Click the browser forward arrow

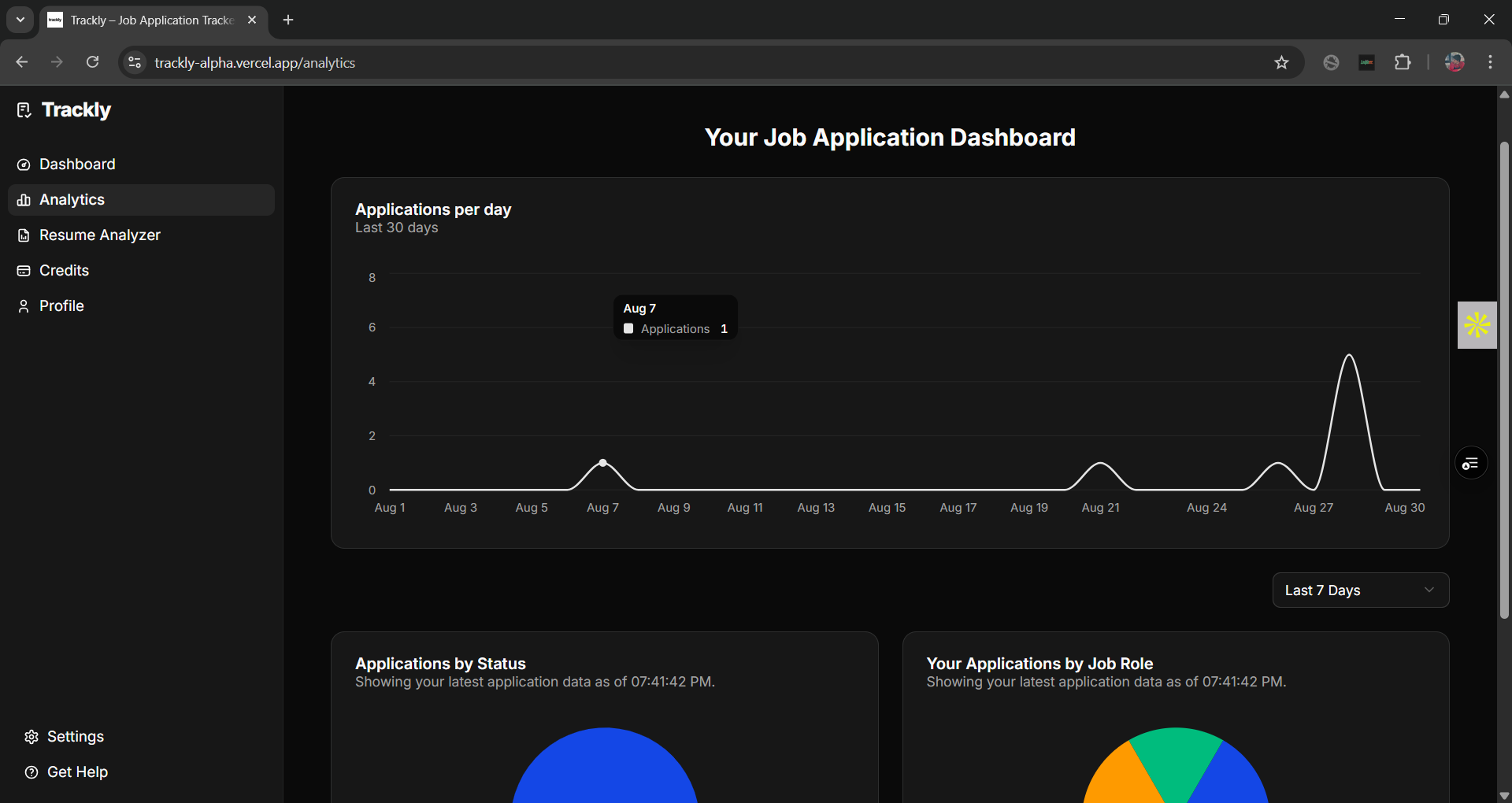pyautogui.click(x=57, y=62)
